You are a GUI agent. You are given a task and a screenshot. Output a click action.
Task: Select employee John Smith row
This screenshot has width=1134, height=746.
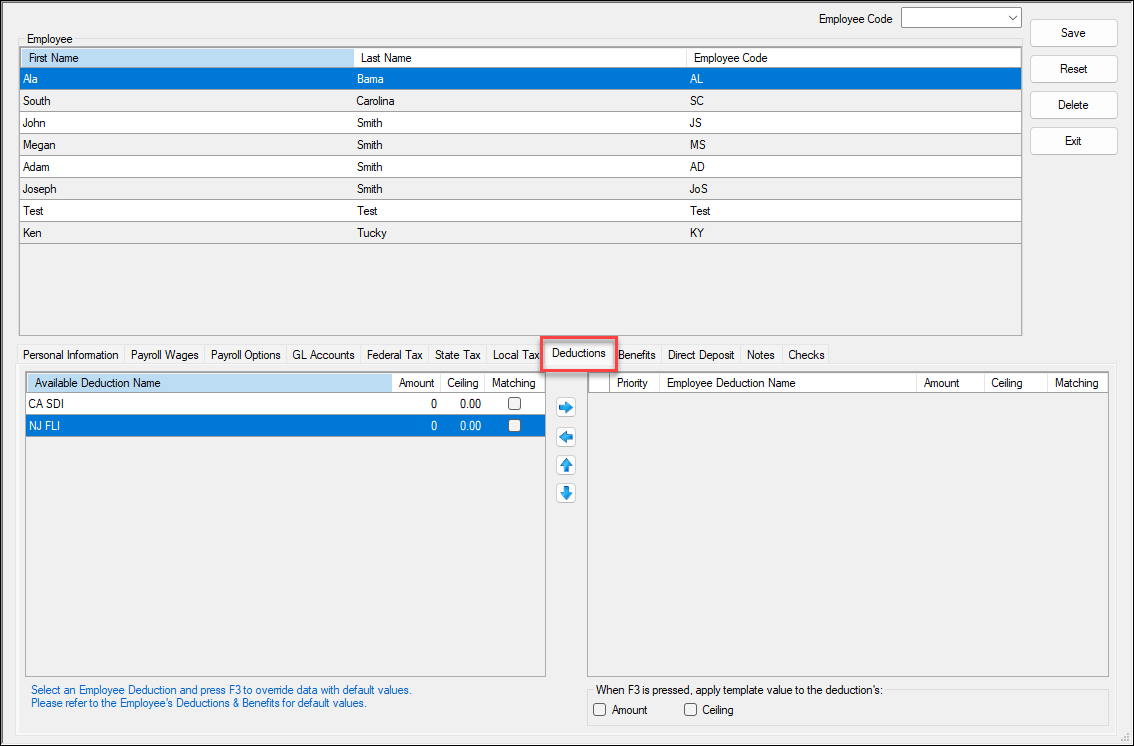[x=520, y=123]
